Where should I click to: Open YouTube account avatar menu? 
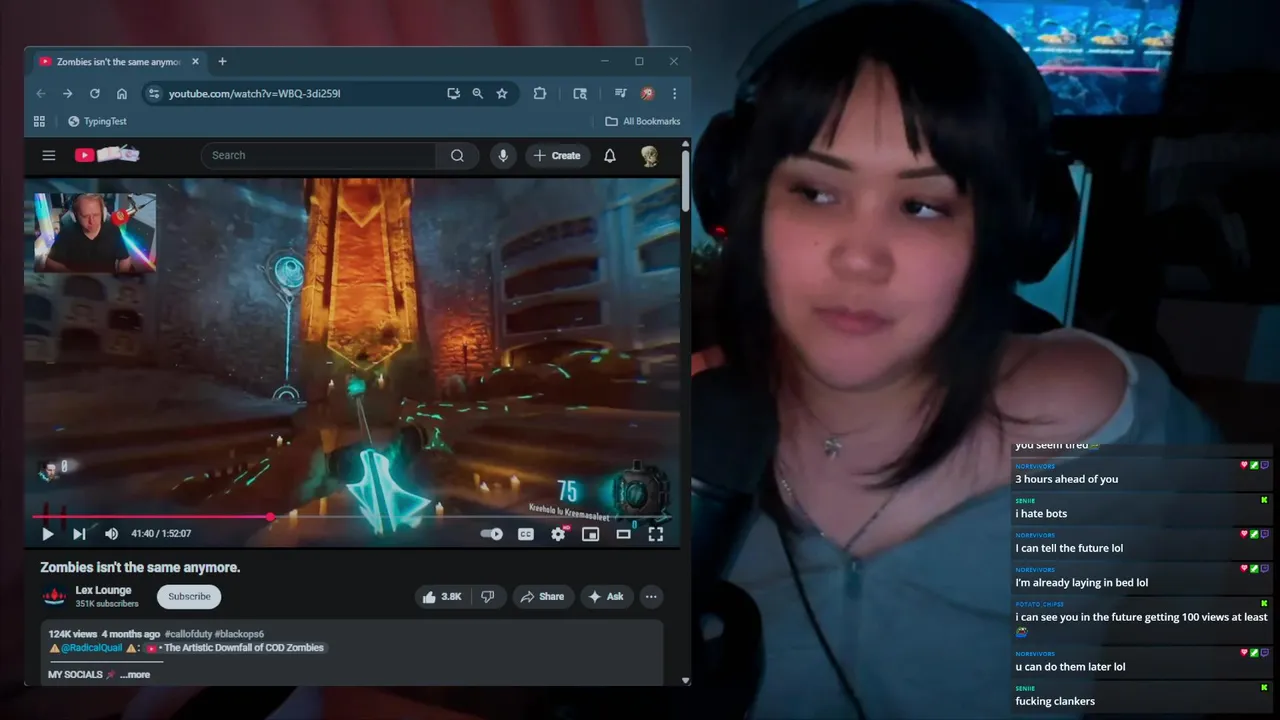[650, 155]
